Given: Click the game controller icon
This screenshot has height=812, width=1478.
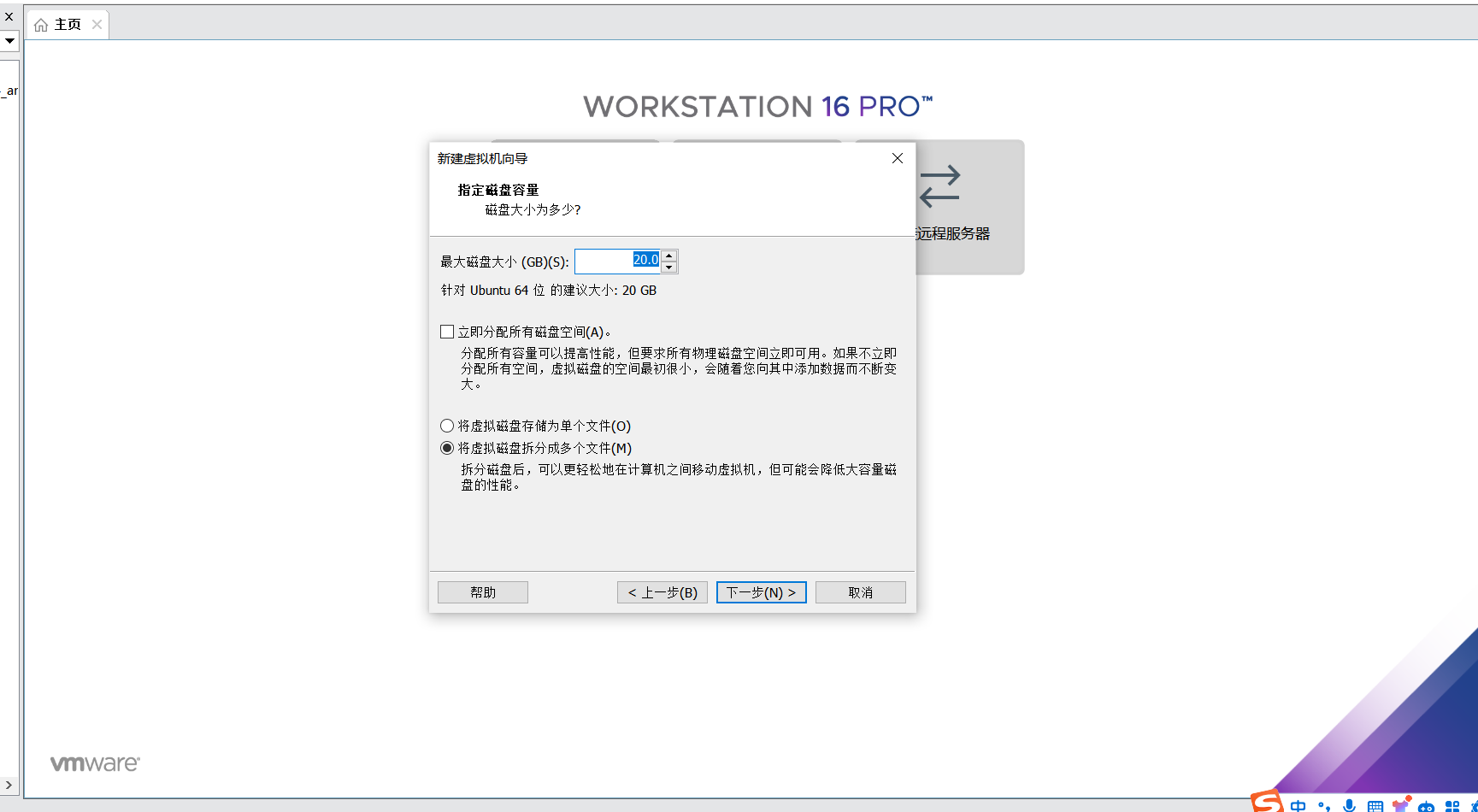Looking at the screenshot, I should coord(1426,807).
